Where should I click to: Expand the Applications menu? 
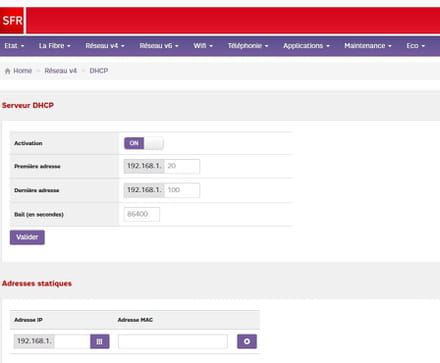click(306, 46)
